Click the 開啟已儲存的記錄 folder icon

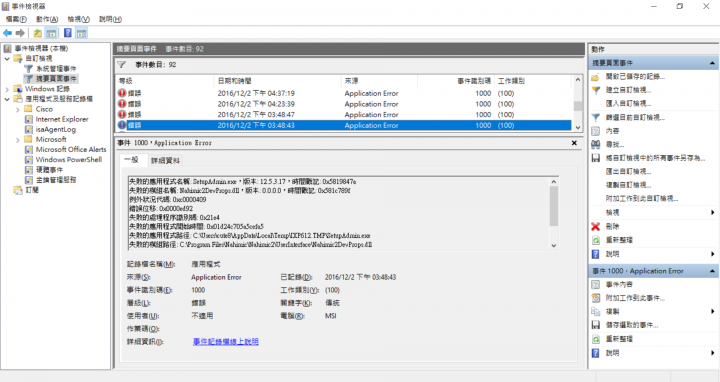[x=596, y=77]
